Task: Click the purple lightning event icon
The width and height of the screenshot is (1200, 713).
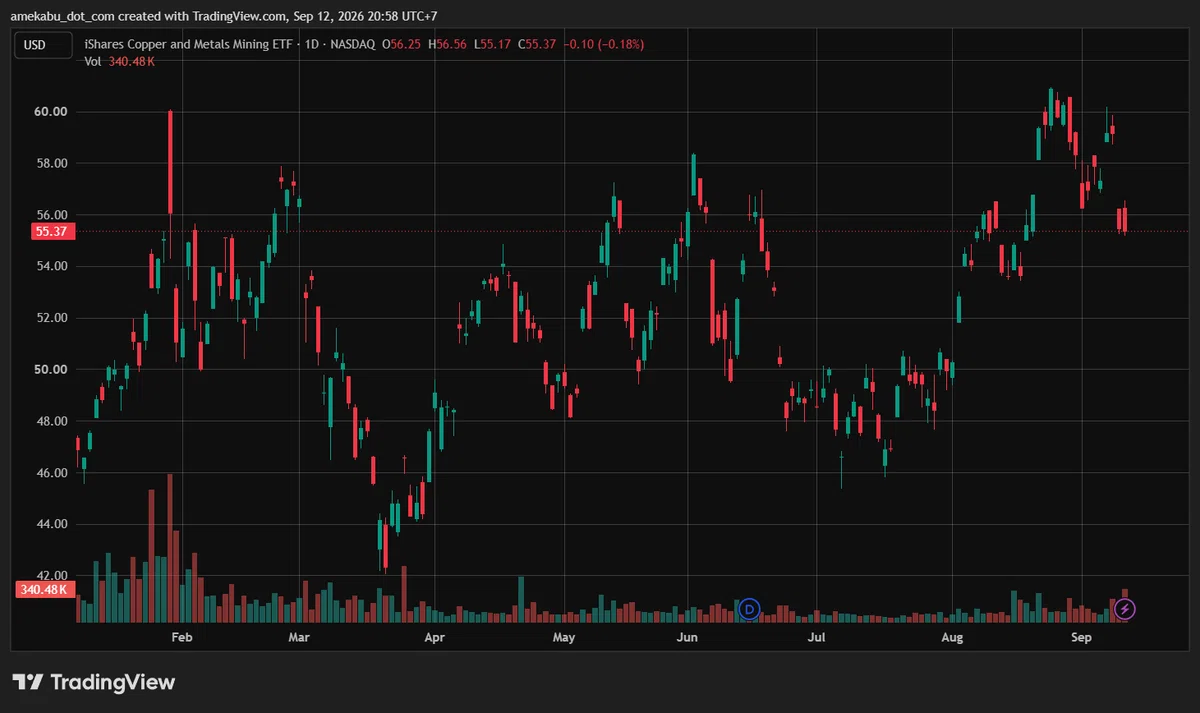Action: (1125, 608)
